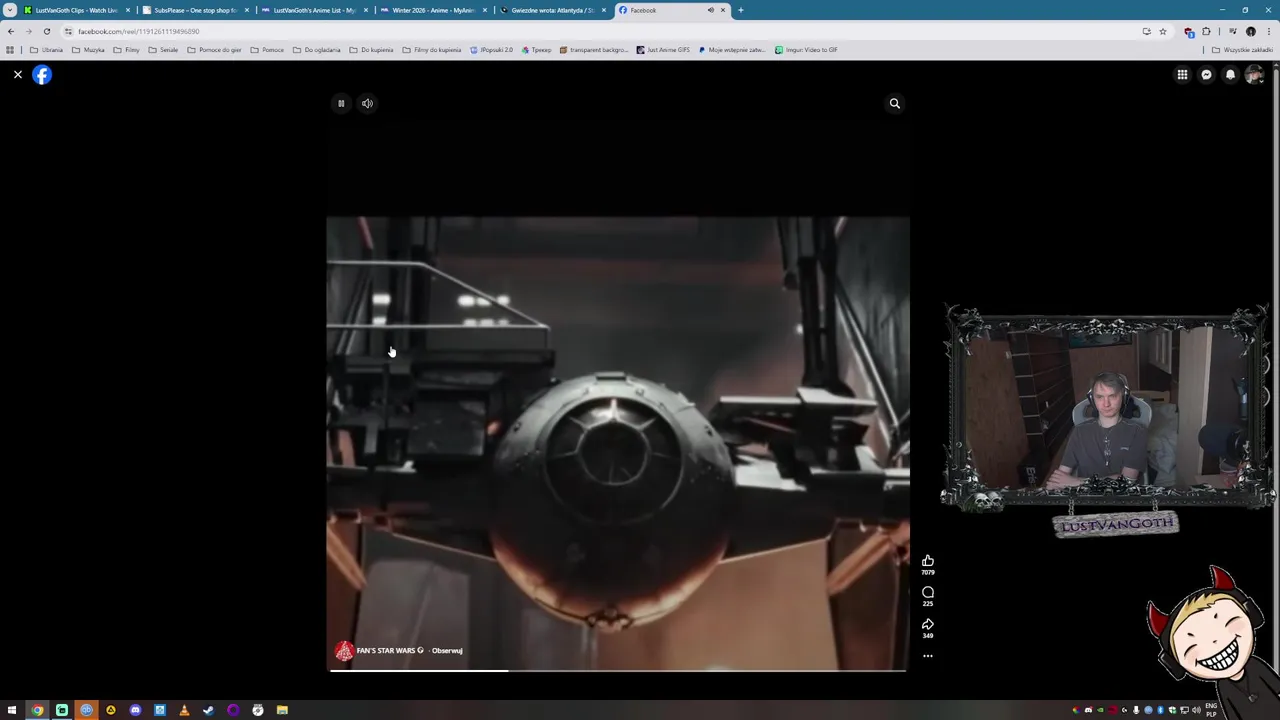The image size is (1280, 720).
Task: Share the reel with share arrow
Action: click(x=928, y=625)
